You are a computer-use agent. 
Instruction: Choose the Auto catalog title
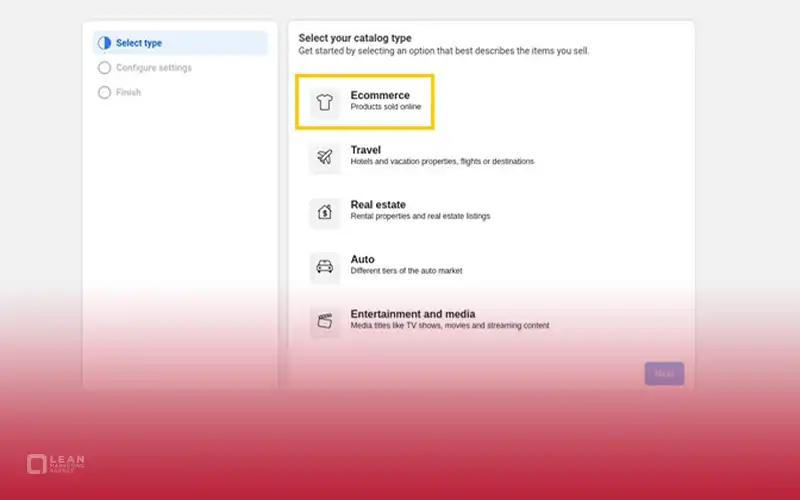click(362, 259)
